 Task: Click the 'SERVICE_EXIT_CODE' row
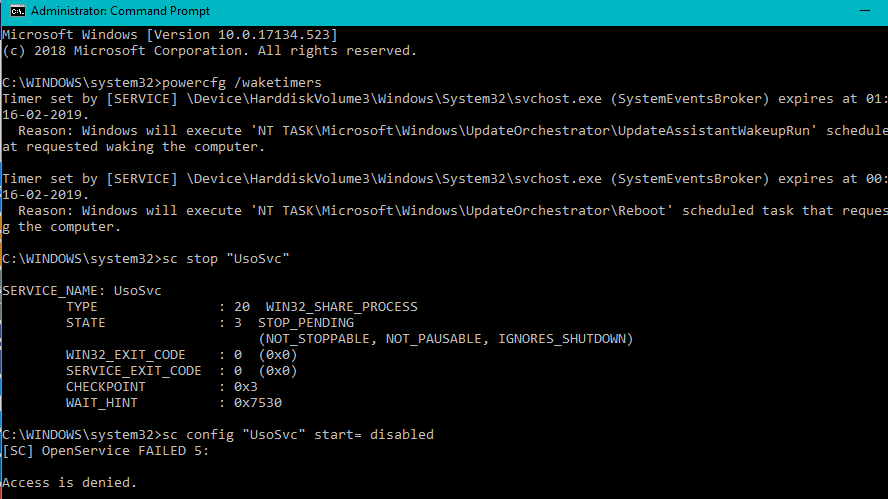pyautogui.click(x=181, y=371)
